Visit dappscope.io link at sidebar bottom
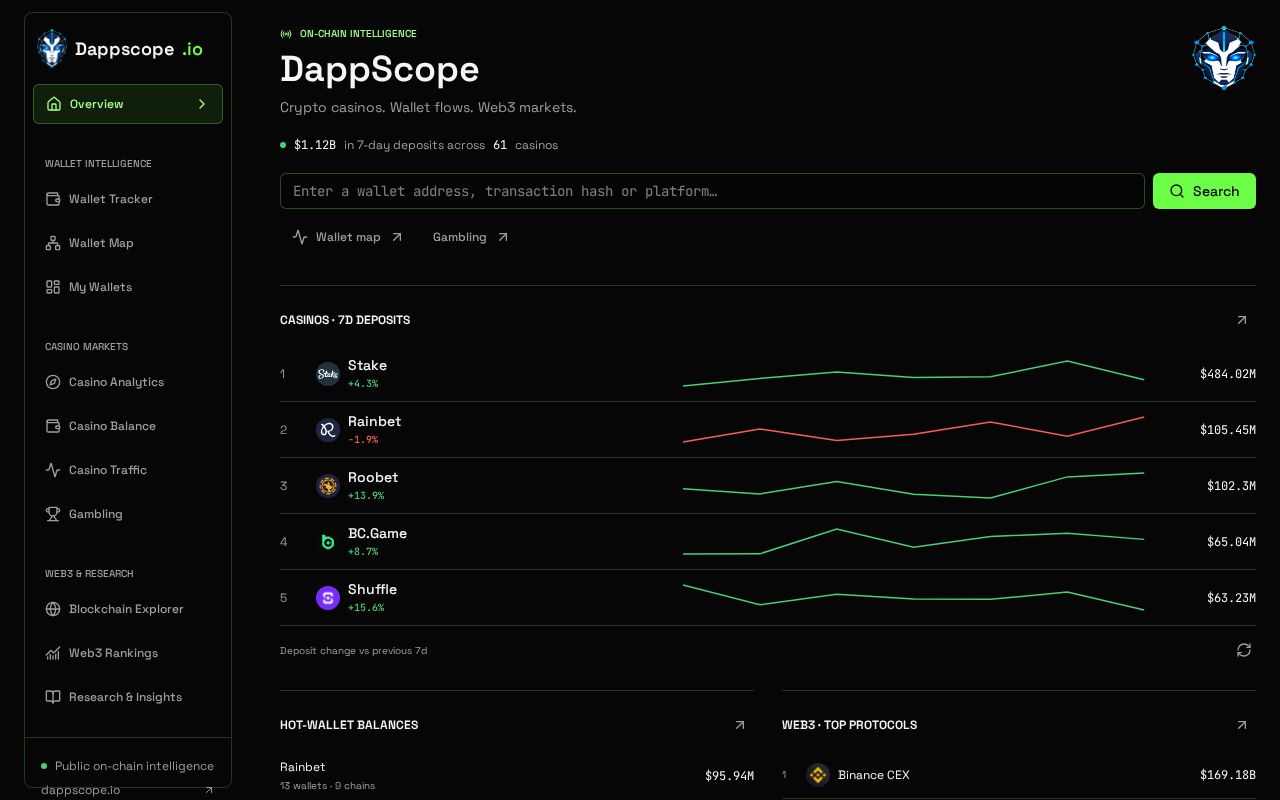1280x800 pixels. pyautogui.click(x=128, y=790)
